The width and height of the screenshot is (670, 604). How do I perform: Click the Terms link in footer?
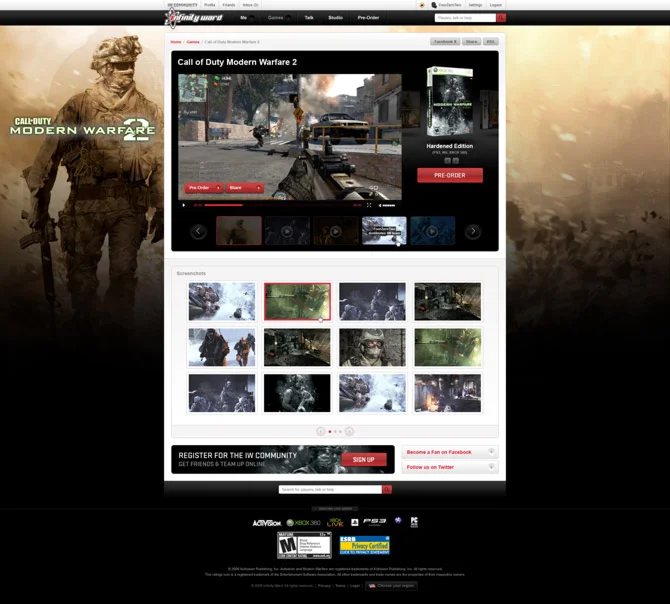340,586
